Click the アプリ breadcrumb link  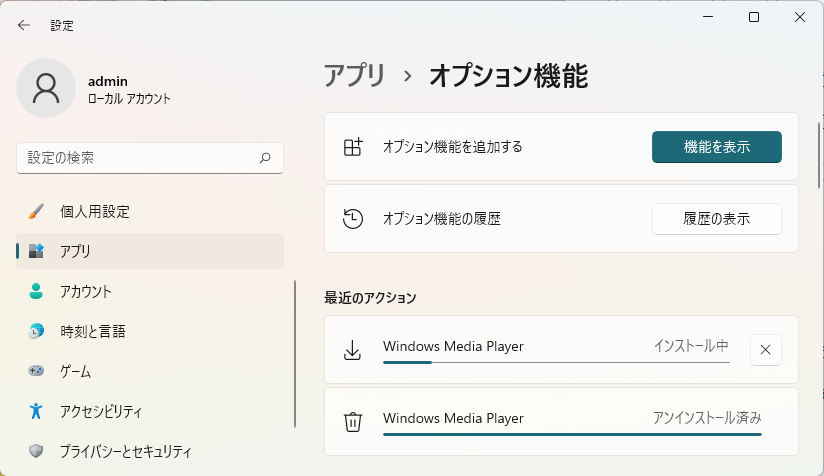(x=354, y=75)
